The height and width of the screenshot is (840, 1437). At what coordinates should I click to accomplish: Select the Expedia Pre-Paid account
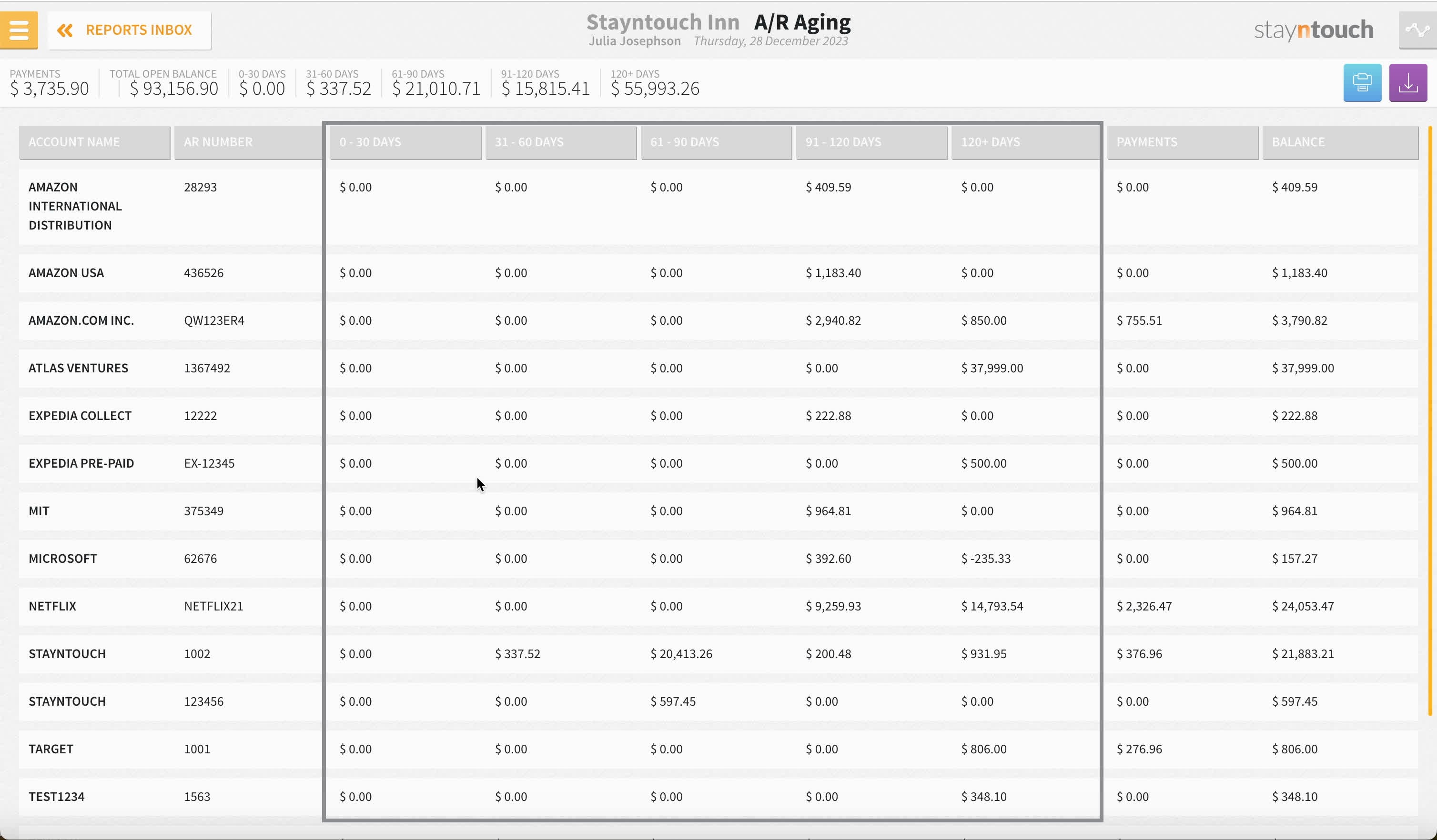[x=81, y=463]
